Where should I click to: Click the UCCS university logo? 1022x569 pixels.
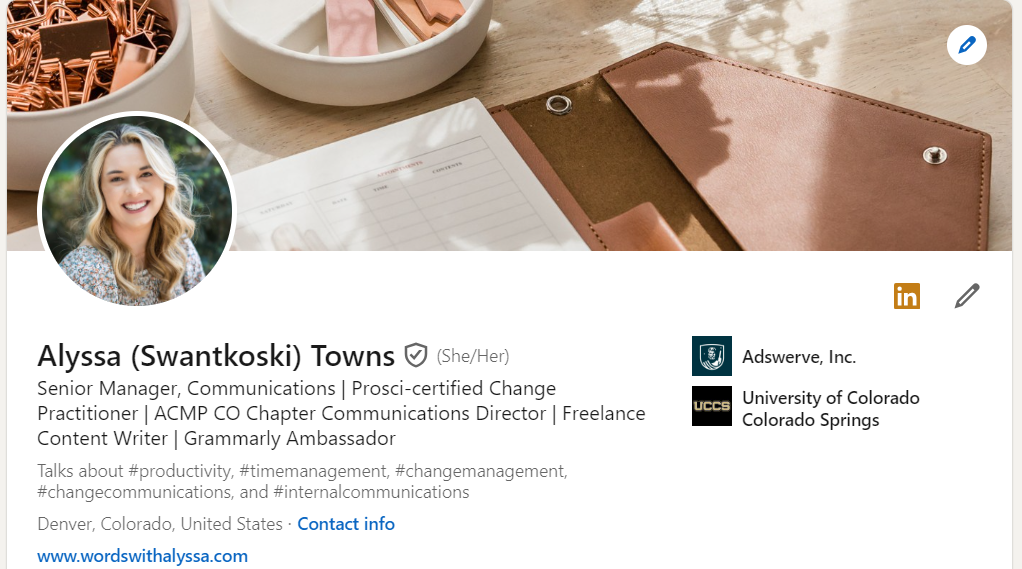tap(711, 406)
